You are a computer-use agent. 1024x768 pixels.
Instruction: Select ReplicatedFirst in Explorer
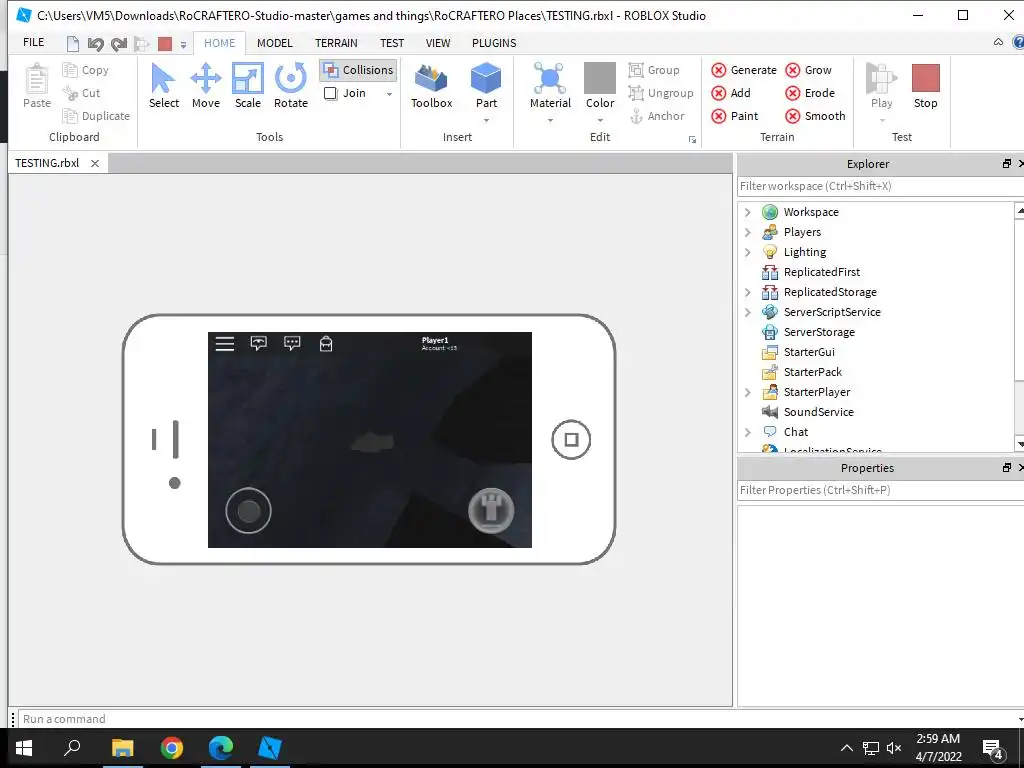(822, 272)
